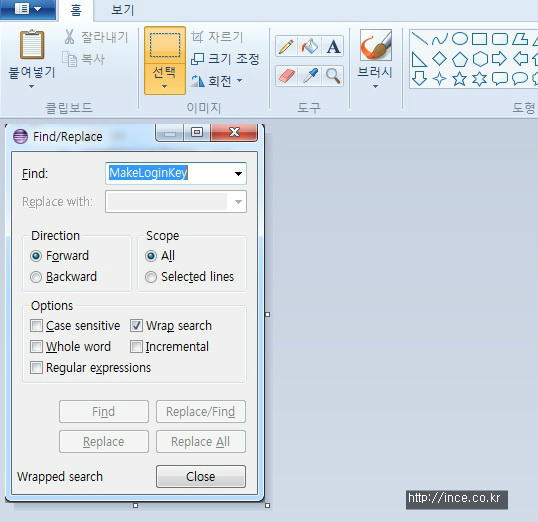Enable Incremental checkbox
The height and width of the screenshot is (522, 538).
(x=136, y=347)
